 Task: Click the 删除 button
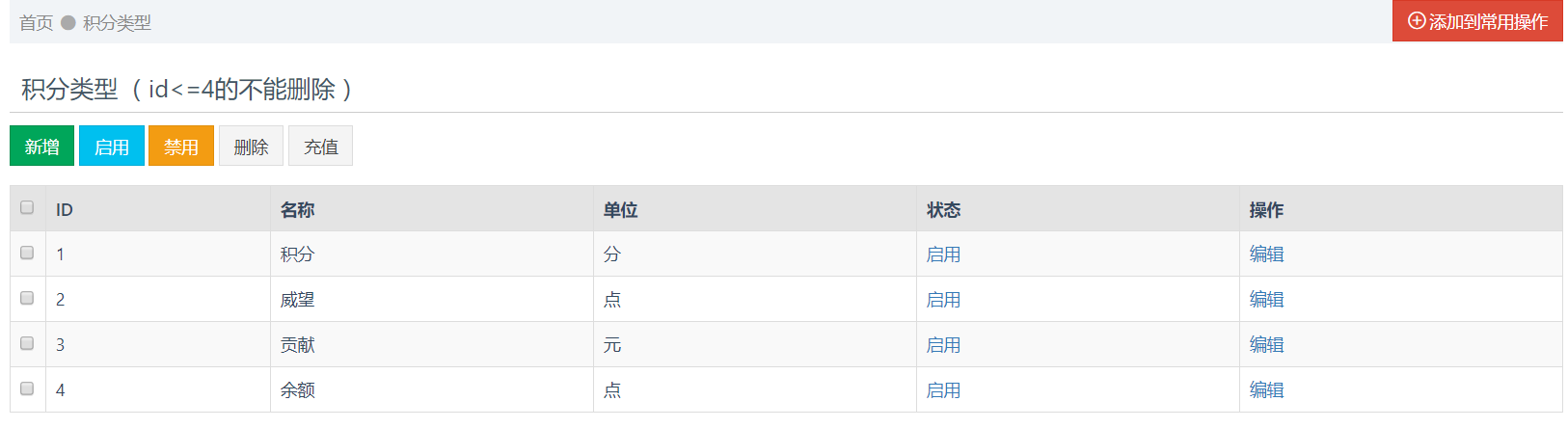[251, 147]
